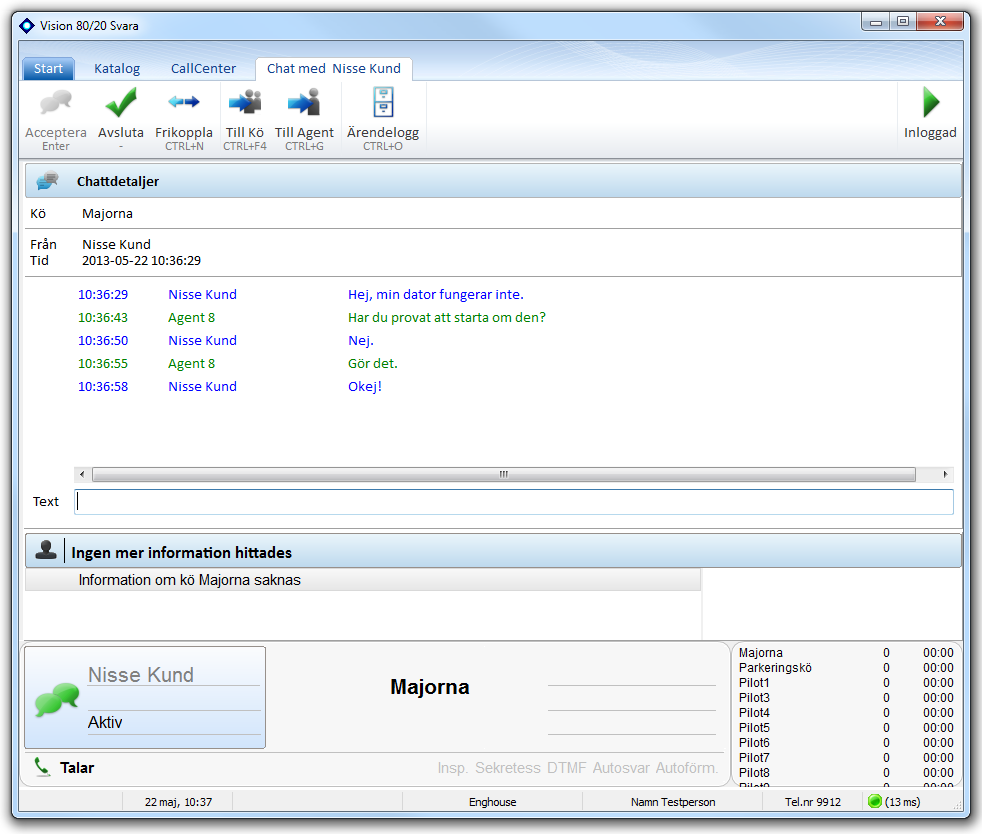This screenshot has width=982, height=834.
Task: Click the 'Nej.' chat message
Action: pos(361,341)
